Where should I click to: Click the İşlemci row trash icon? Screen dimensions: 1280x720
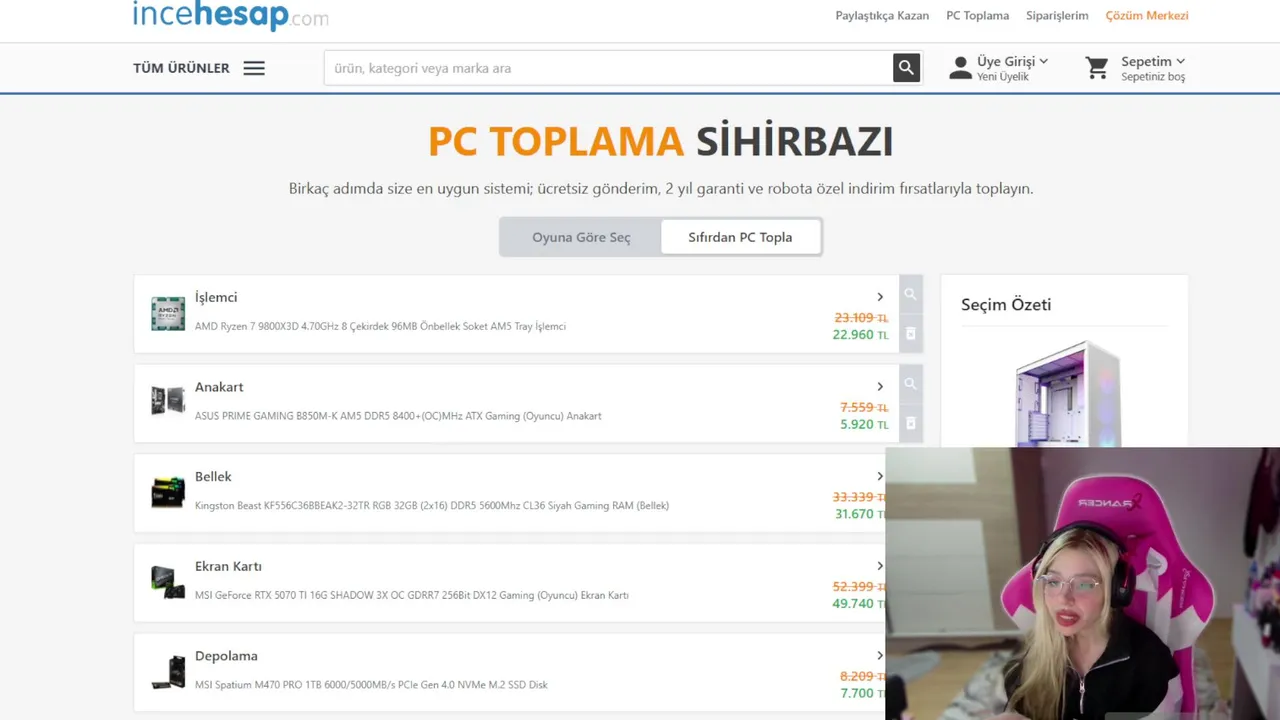tap(910, 333)
